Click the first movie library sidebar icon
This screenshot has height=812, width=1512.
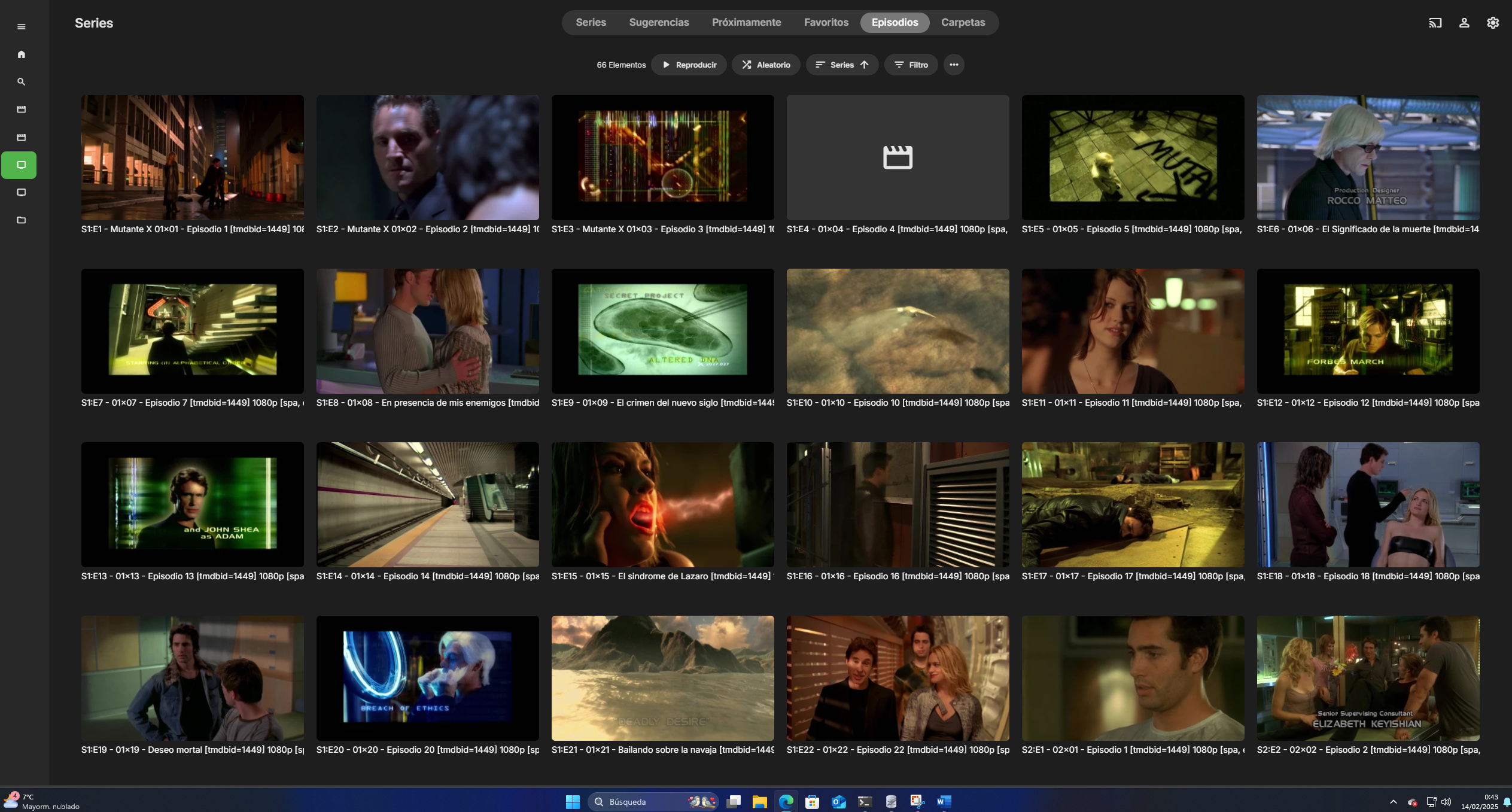point(22,110)
